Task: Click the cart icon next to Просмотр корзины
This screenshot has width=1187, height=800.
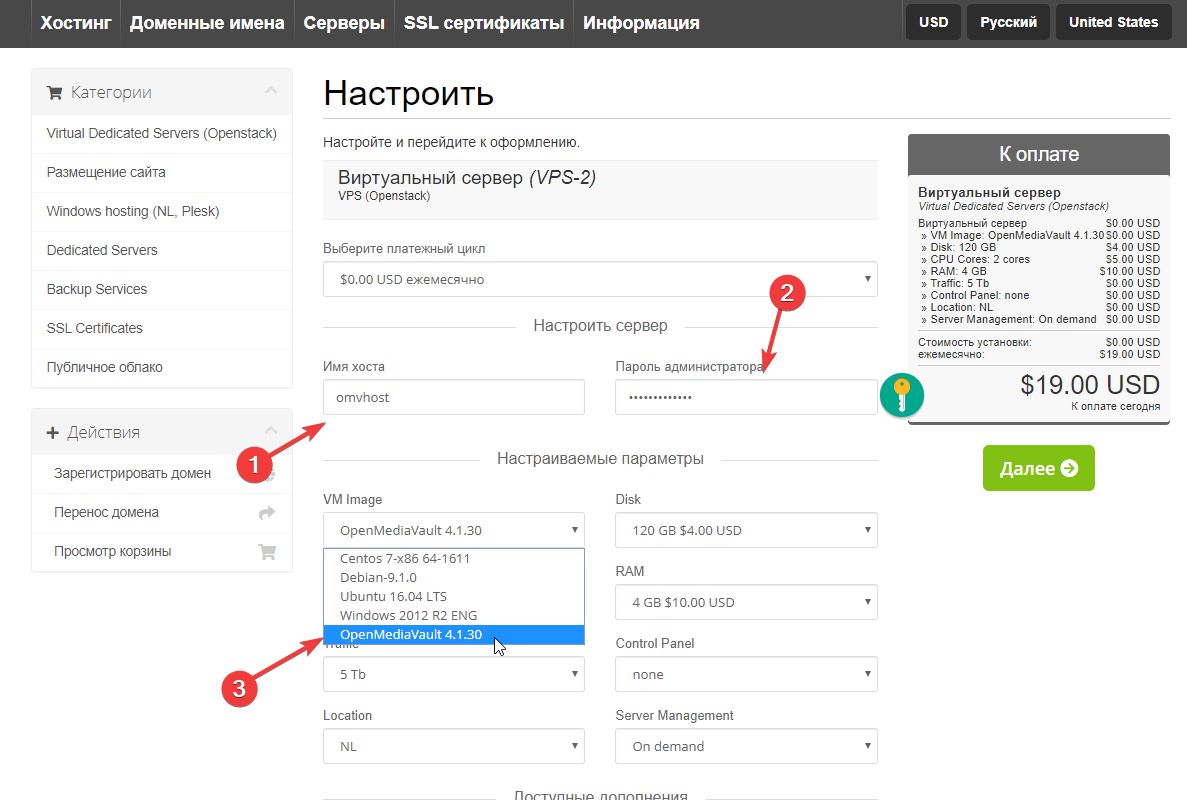Action: 266,551
